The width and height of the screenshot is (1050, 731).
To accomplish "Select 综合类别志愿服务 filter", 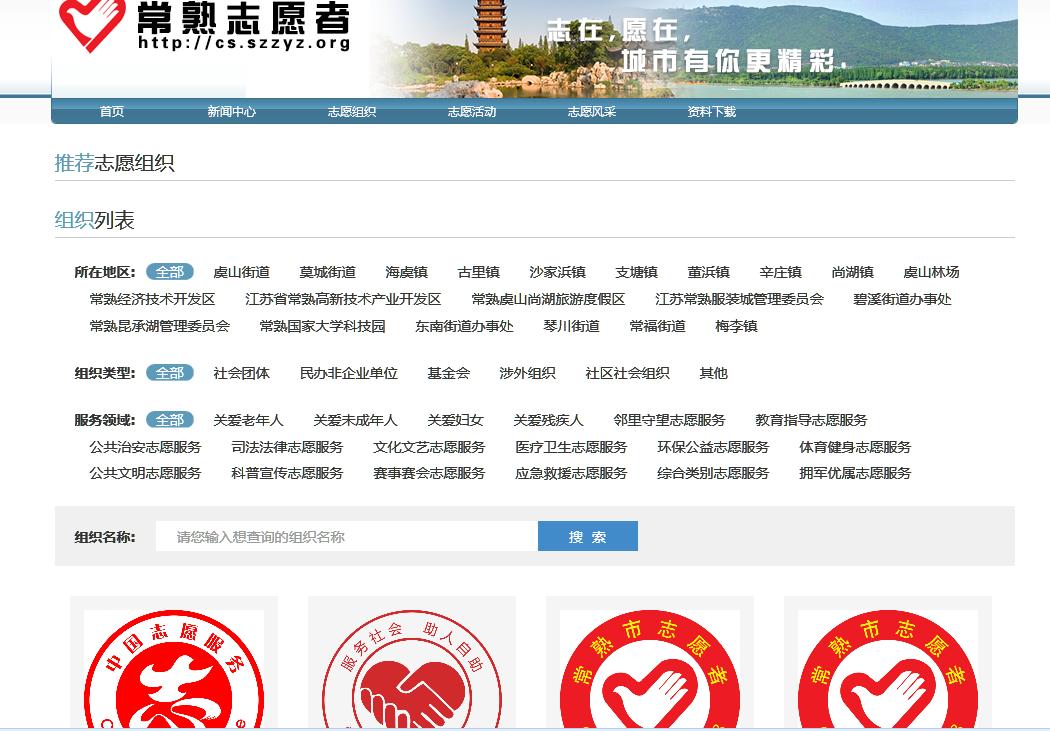I will (713, 473).
